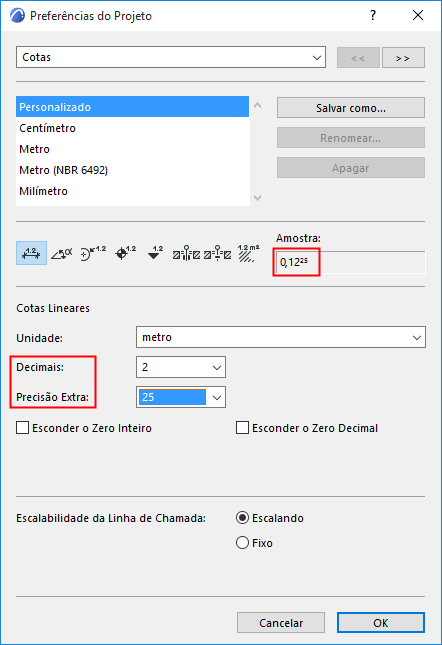Viewport: 442px width, 645px height.
Task: Enable Esconder o Zero Decimal checkbox
Action: tap(243, 428)
